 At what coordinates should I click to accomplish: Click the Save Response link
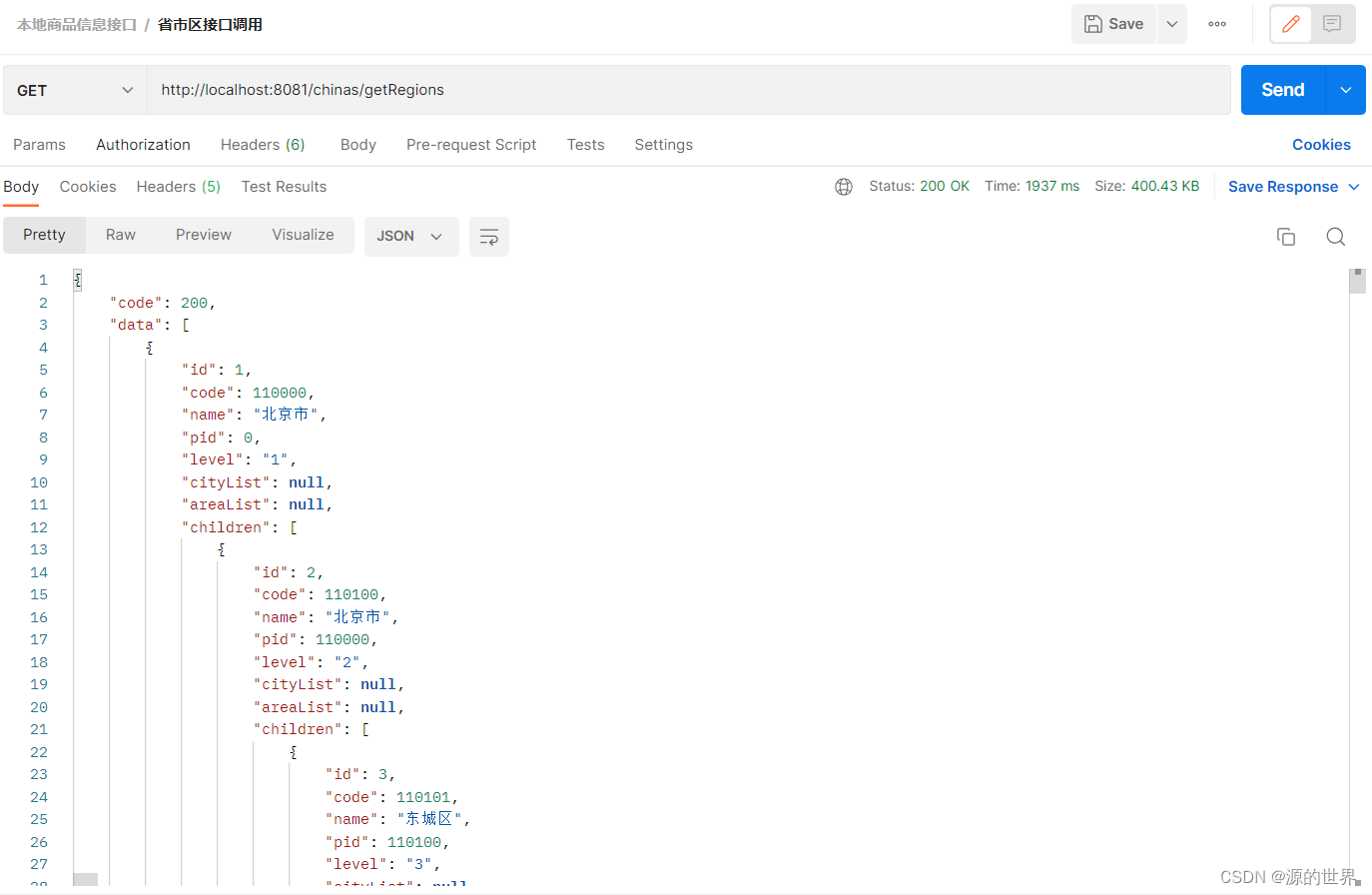(1283, 187)
